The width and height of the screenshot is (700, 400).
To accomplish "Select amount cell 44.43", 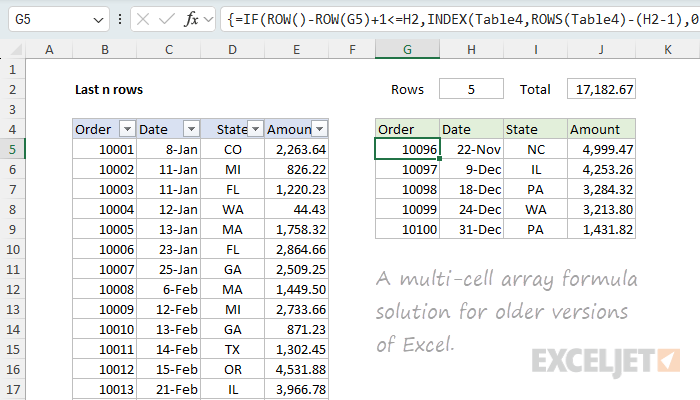I will [x=296, y=209].
